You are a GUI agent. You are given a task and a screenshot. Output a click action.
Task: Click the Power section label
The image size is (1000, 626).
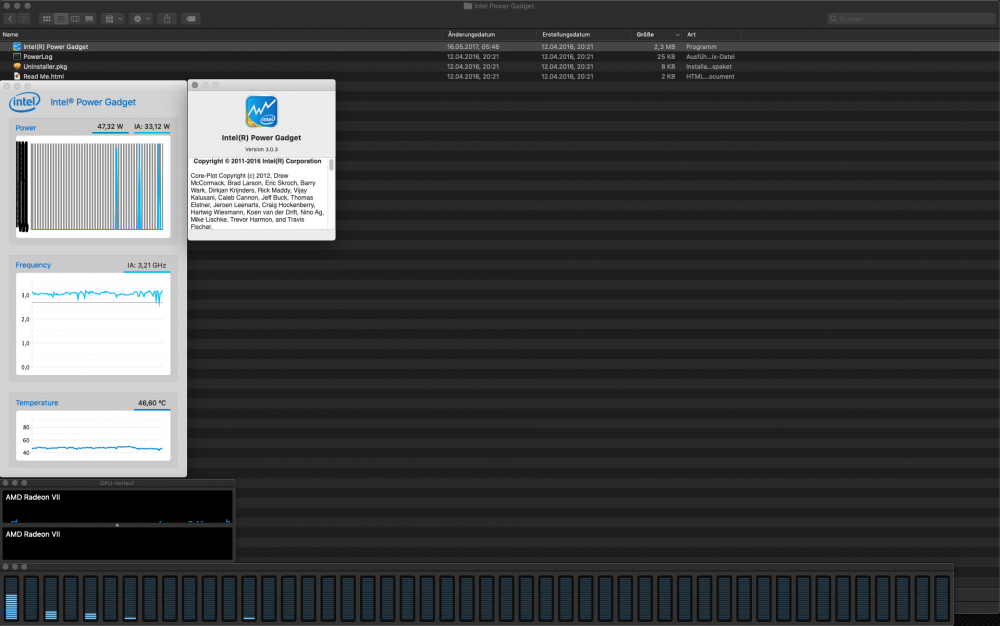coord(26,127)
